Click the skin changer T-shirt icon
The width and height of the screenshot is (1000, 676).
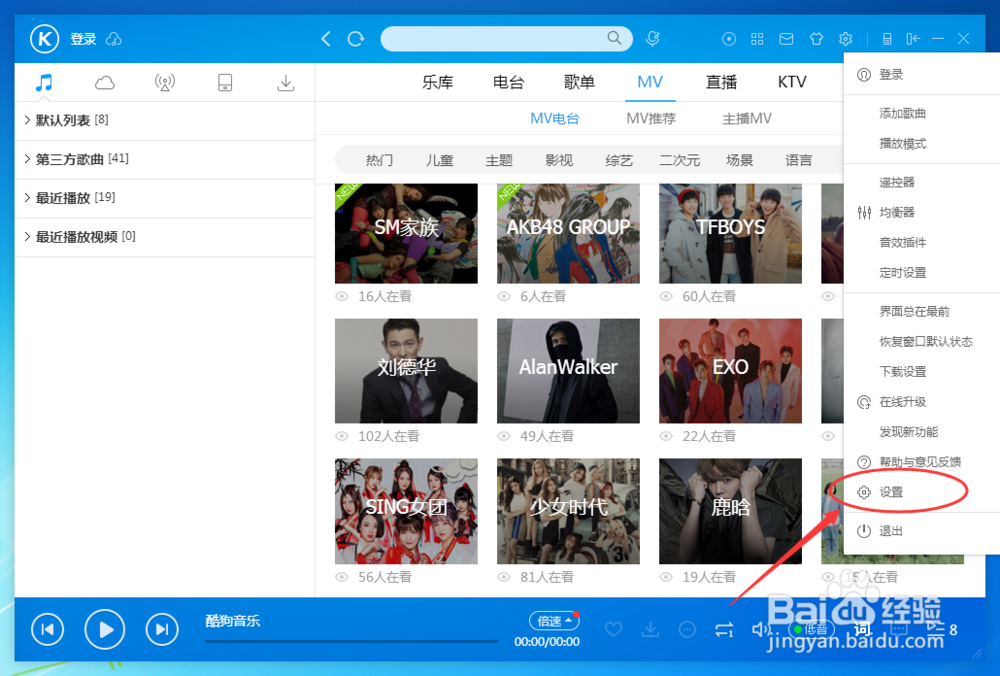(816, 38)
